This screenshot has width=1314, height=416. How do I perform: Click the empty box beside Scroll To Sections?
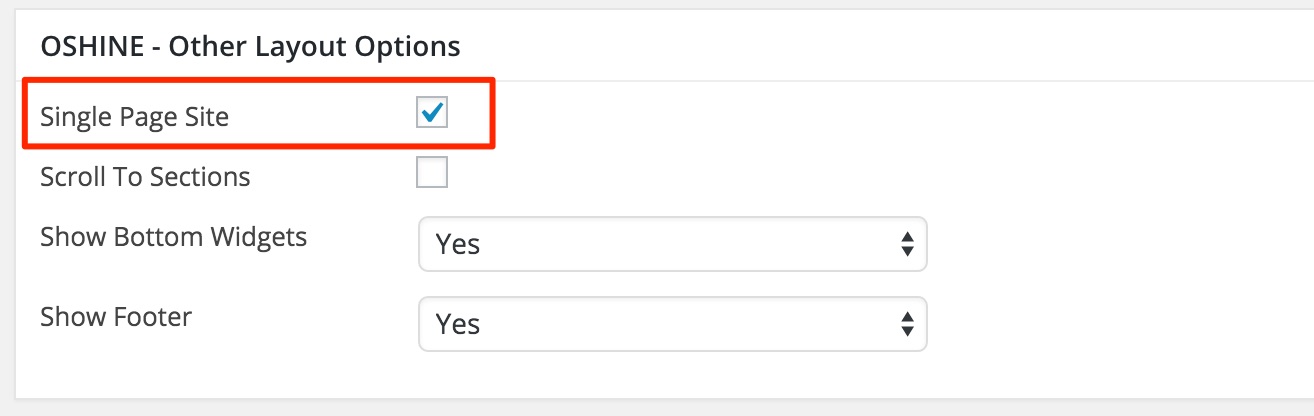point(432,172)
